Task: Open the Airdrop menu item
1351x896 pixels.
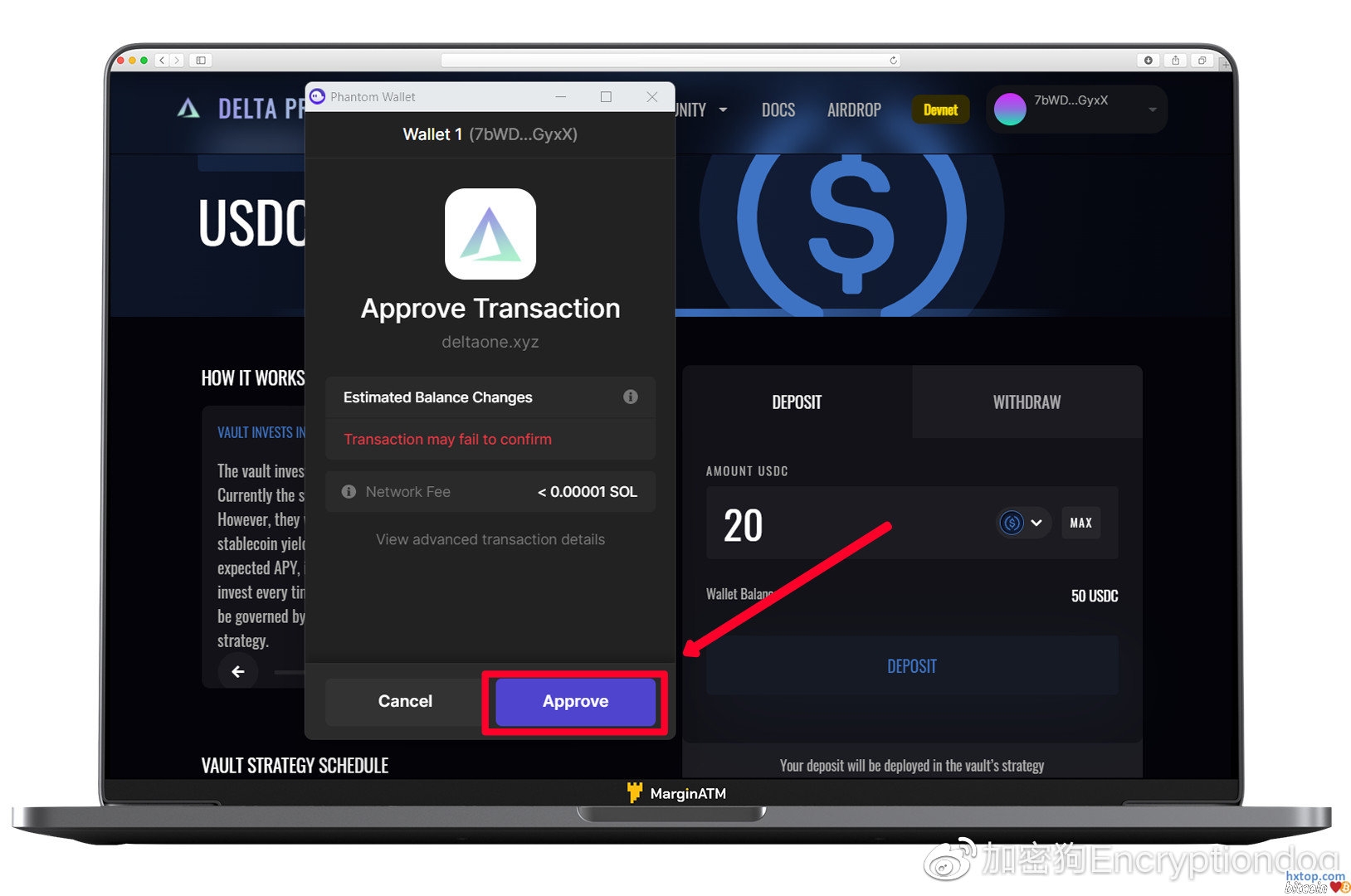Action: click(x=854, y=110)
